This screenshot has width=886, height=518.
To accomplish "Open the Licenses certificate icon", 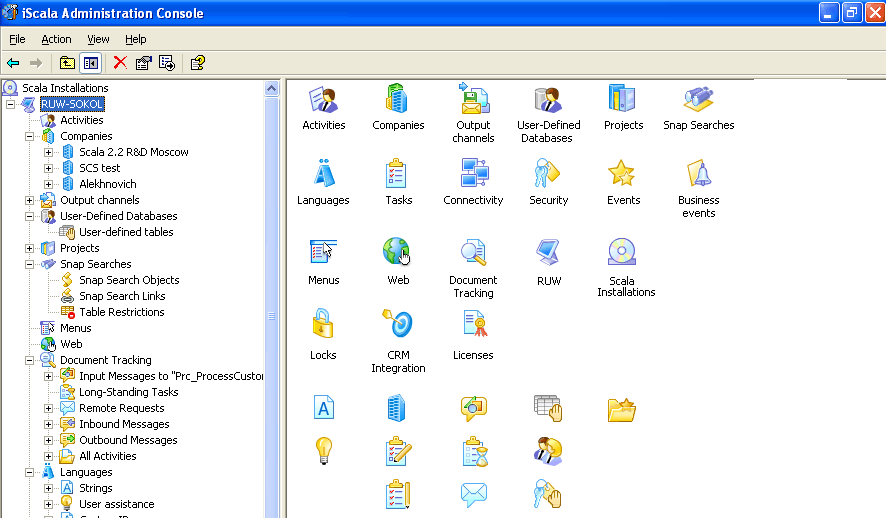I will click(x=475, y=323).
